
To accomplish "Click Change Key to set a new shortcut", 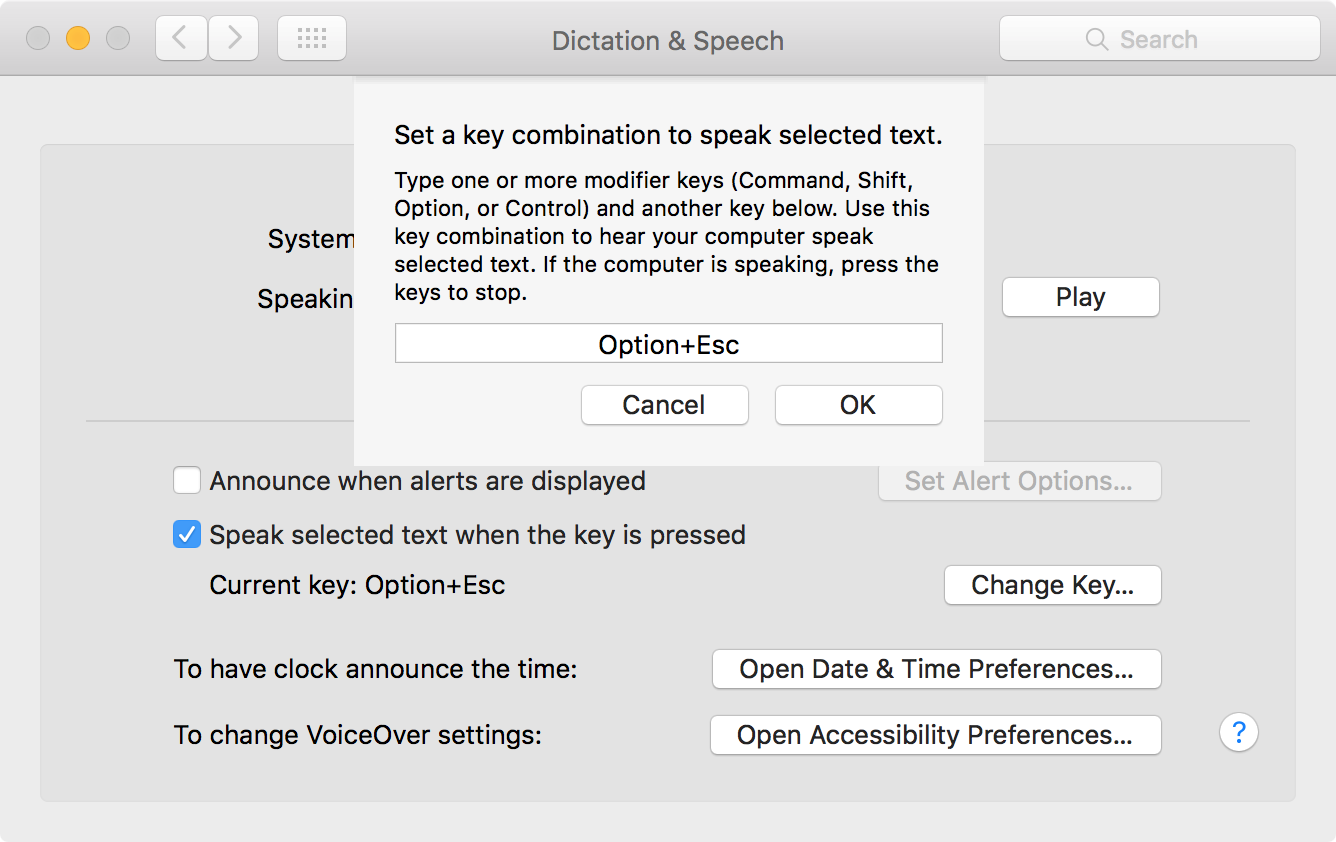I will [x=1052, y=585].
